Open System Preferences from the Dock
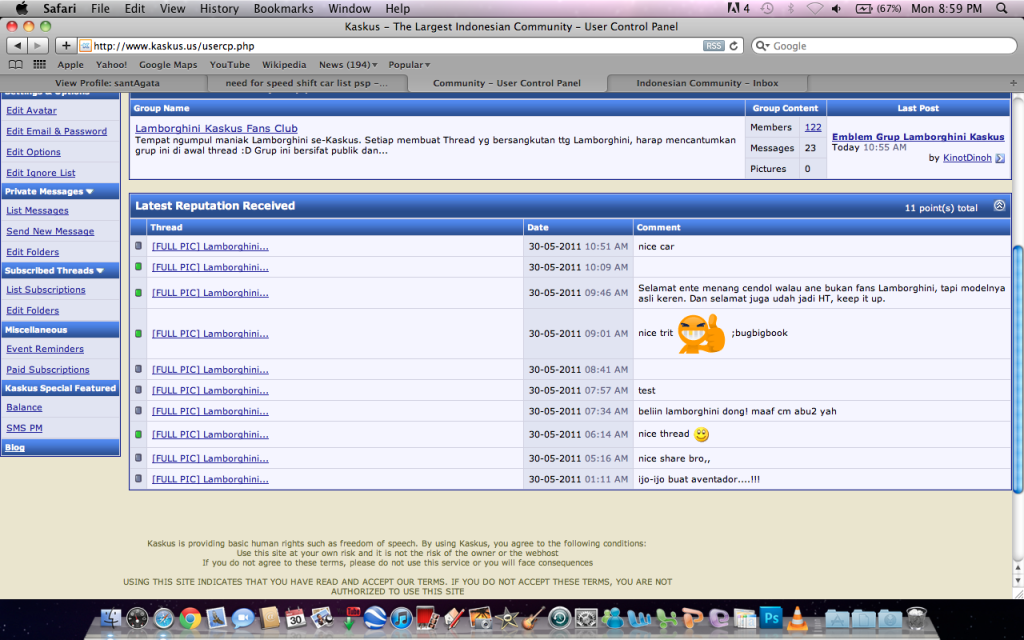Image resolution: width=1024 pixels, height=640 pixels. pyautogui.click(x=586, y=618)
